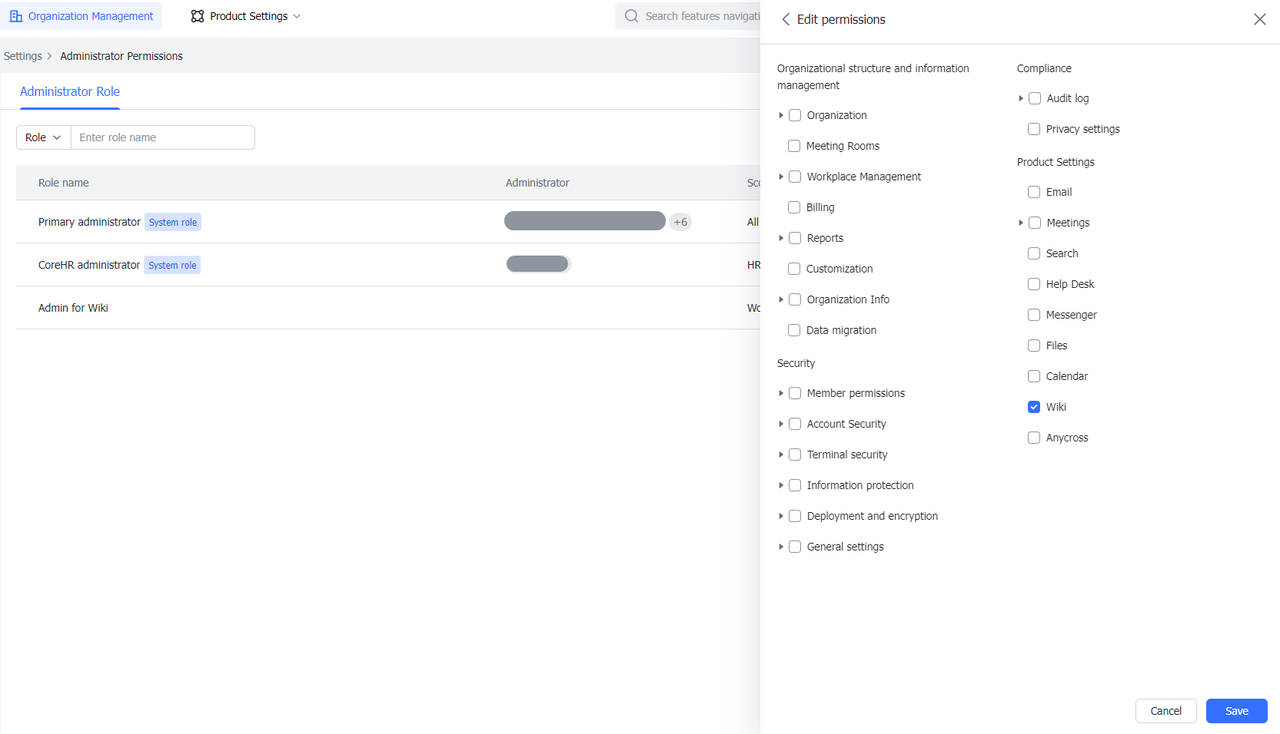Enable the Messenger permission
1280x734 pixels.
coord(1033,314)
